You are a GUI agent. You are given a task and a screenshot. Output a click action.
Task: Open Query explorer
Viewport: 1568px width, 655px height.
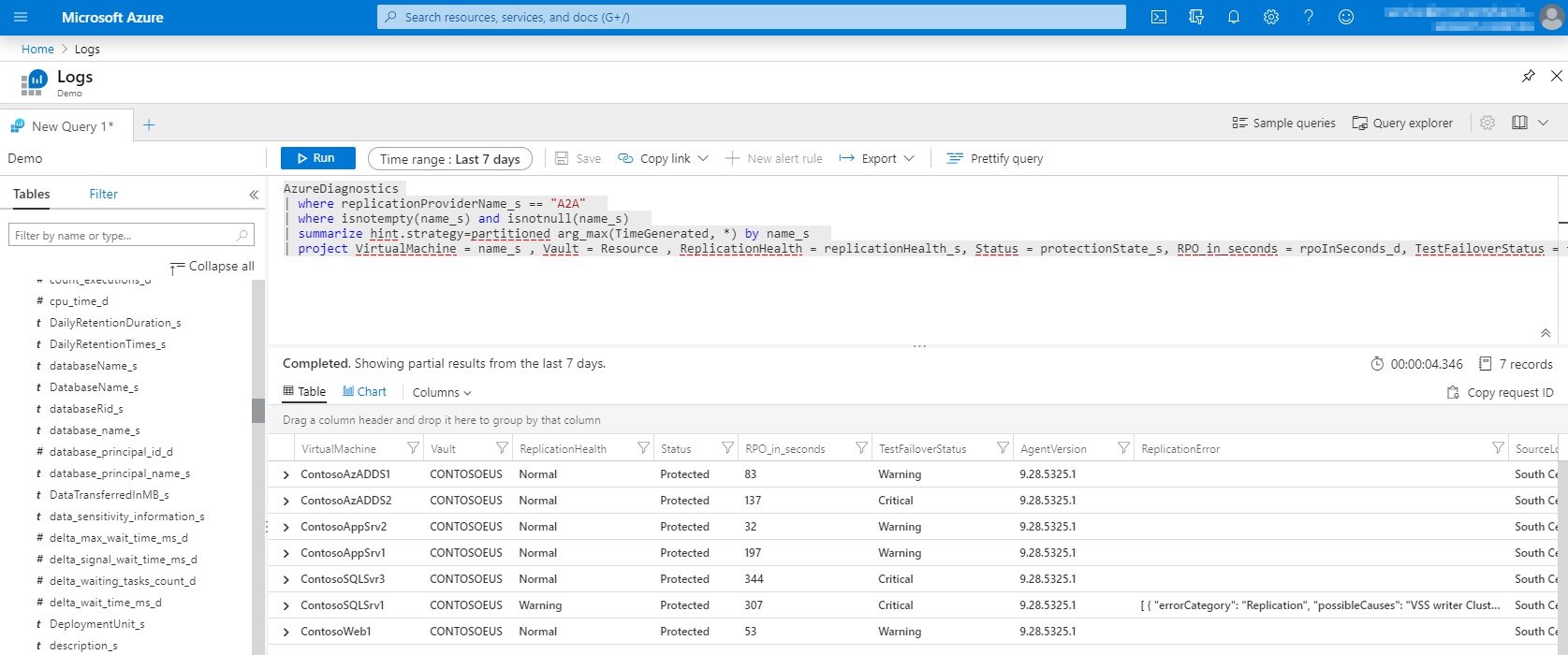point(1402,123)
